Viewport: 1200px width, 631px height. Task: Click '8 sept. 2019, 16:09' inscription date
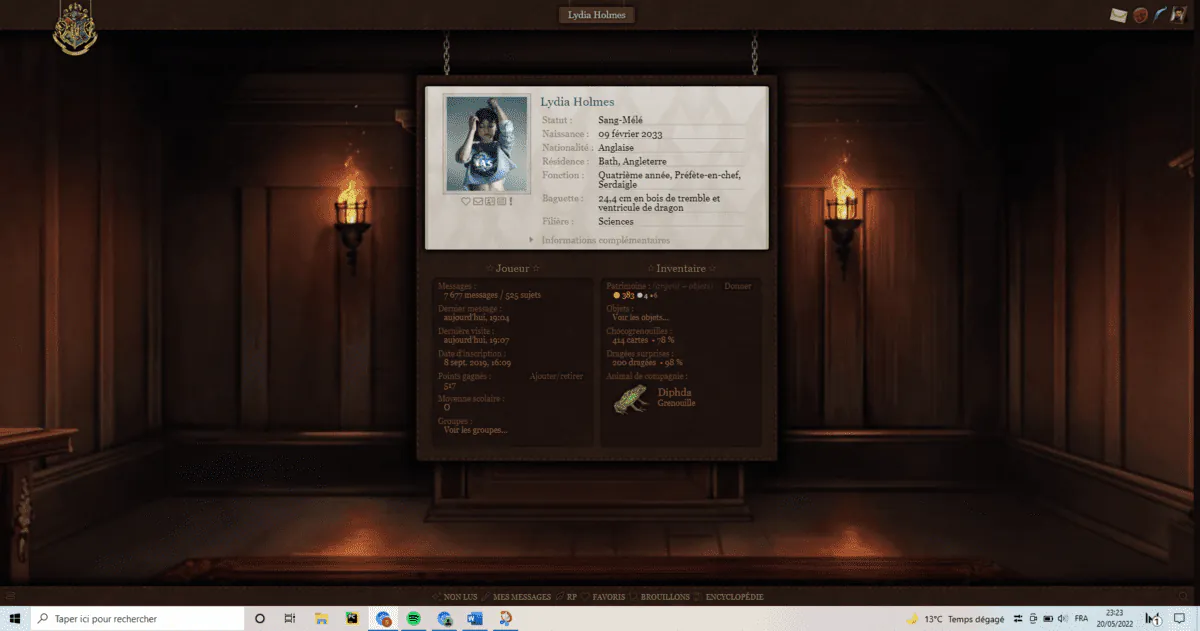pyautogui.click(x=475, y=362)
